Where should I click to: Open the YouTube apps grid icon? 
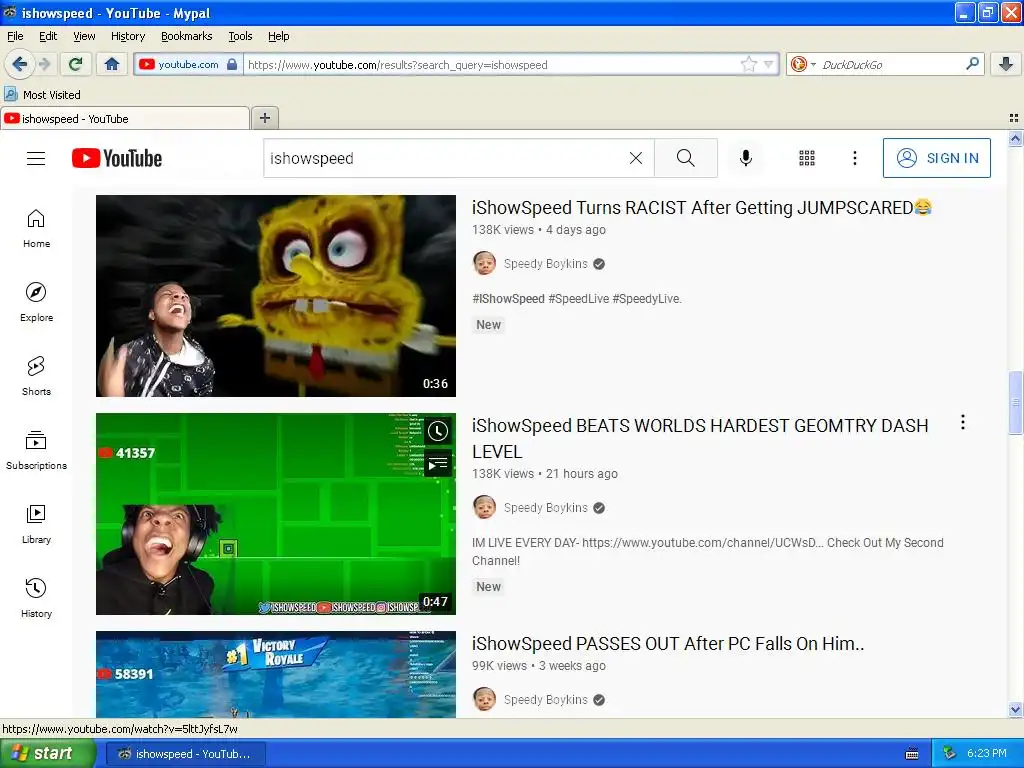coord(807,158)
